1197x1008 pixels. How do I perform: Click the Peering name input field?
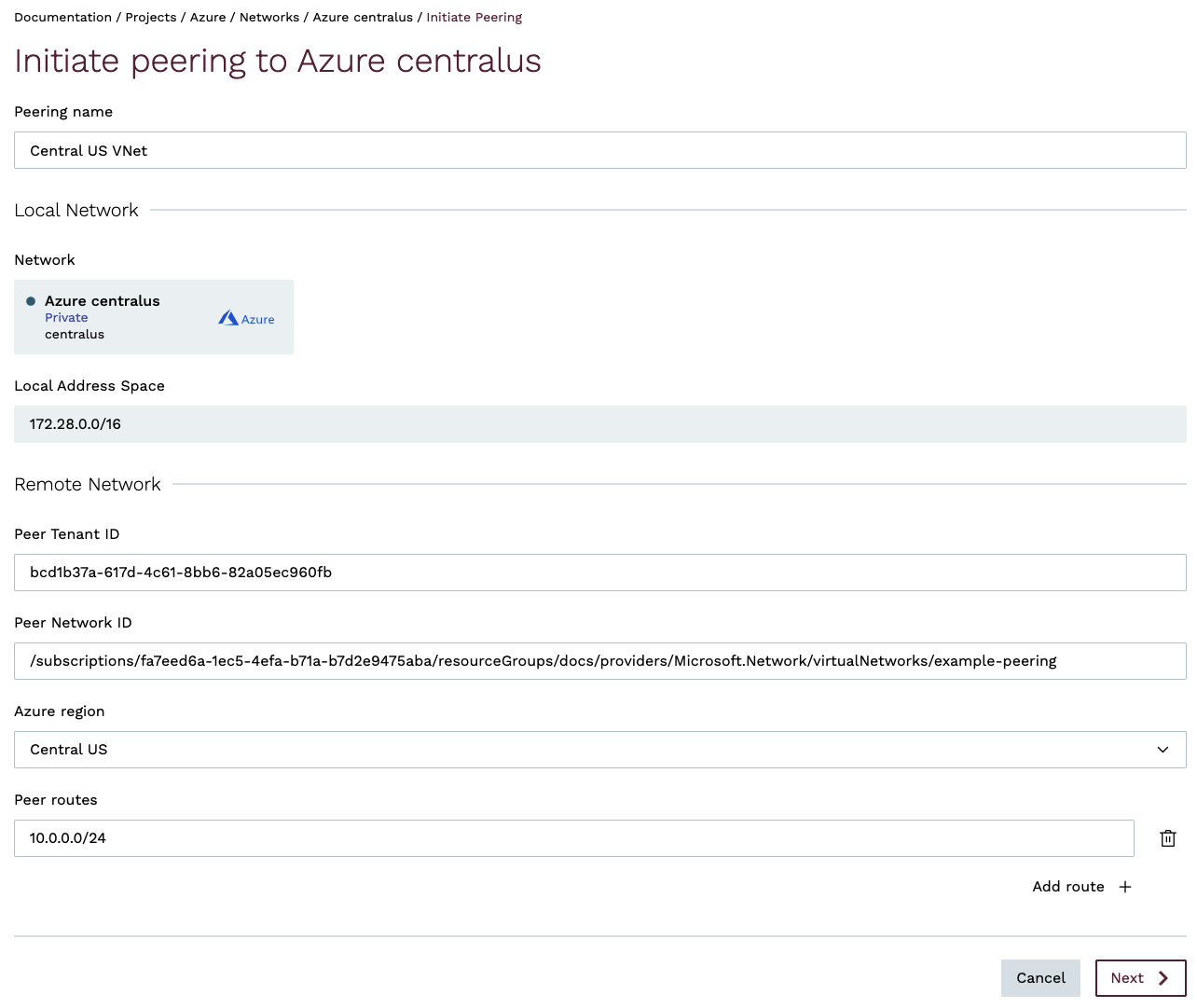(599, 150)
